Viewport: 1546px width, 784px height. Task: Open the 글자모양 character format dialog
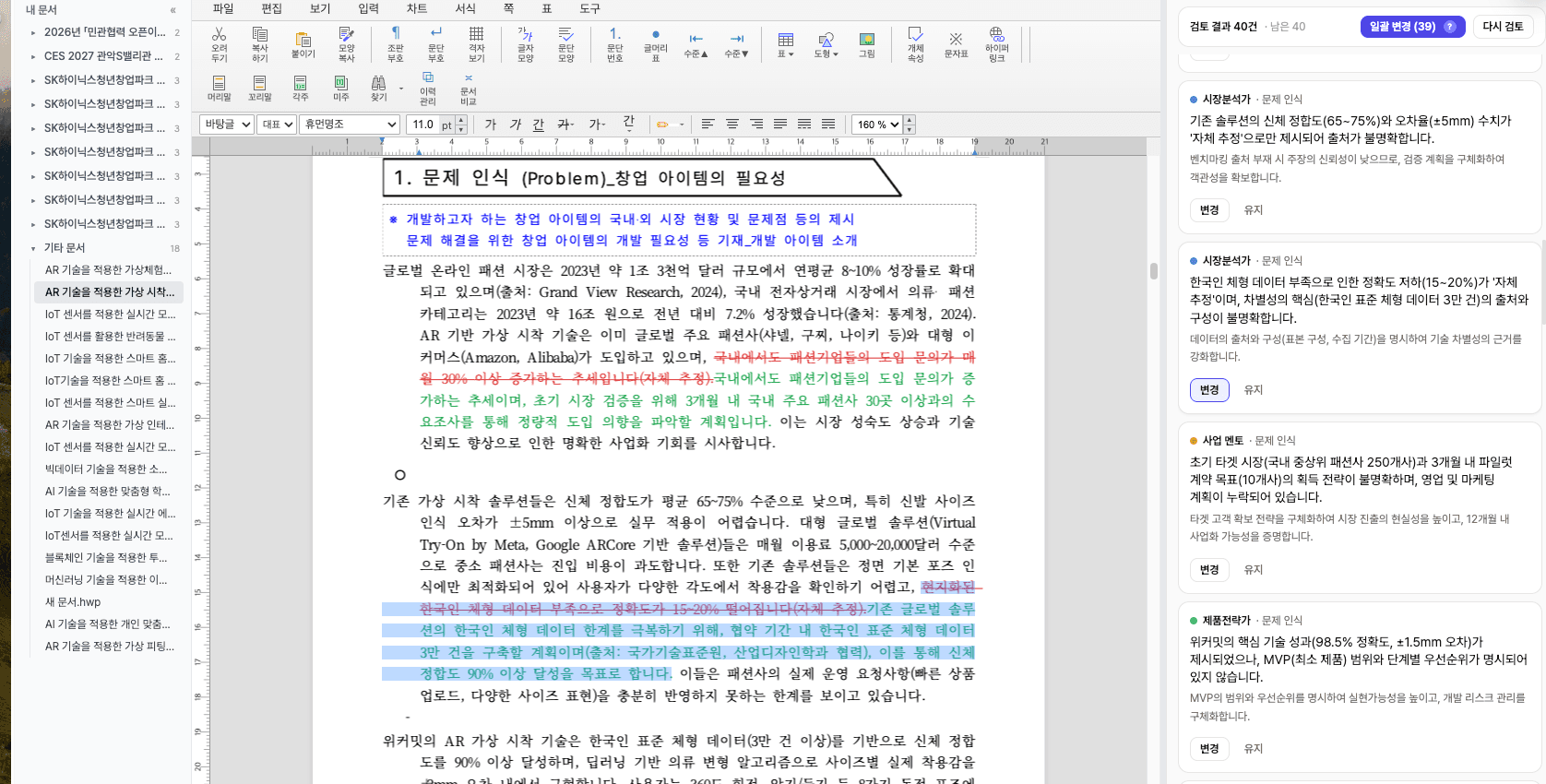coord(525,43)
